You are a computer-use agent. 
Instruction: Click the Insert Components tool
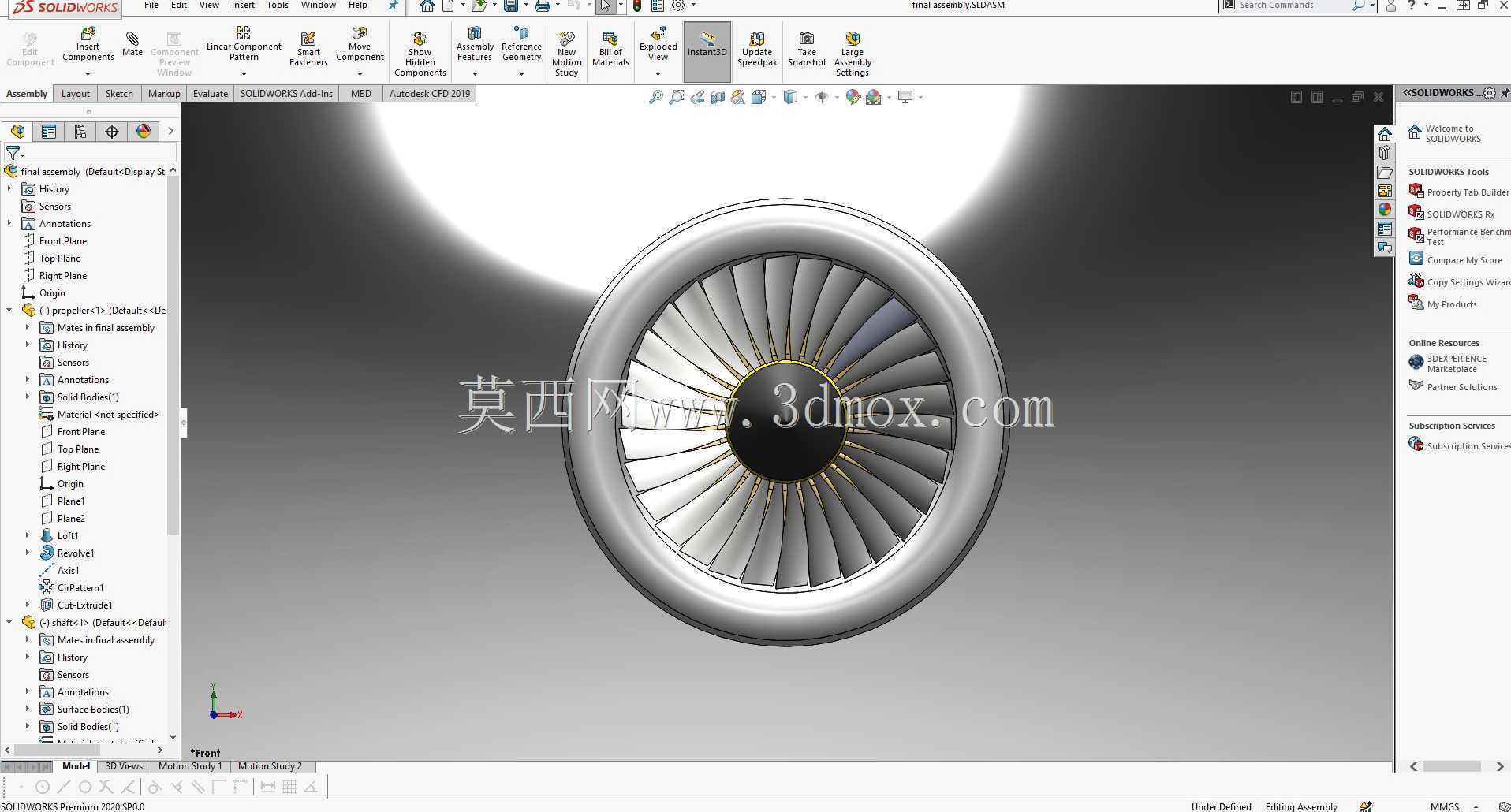pyautogui.click(x=88, y=44)
